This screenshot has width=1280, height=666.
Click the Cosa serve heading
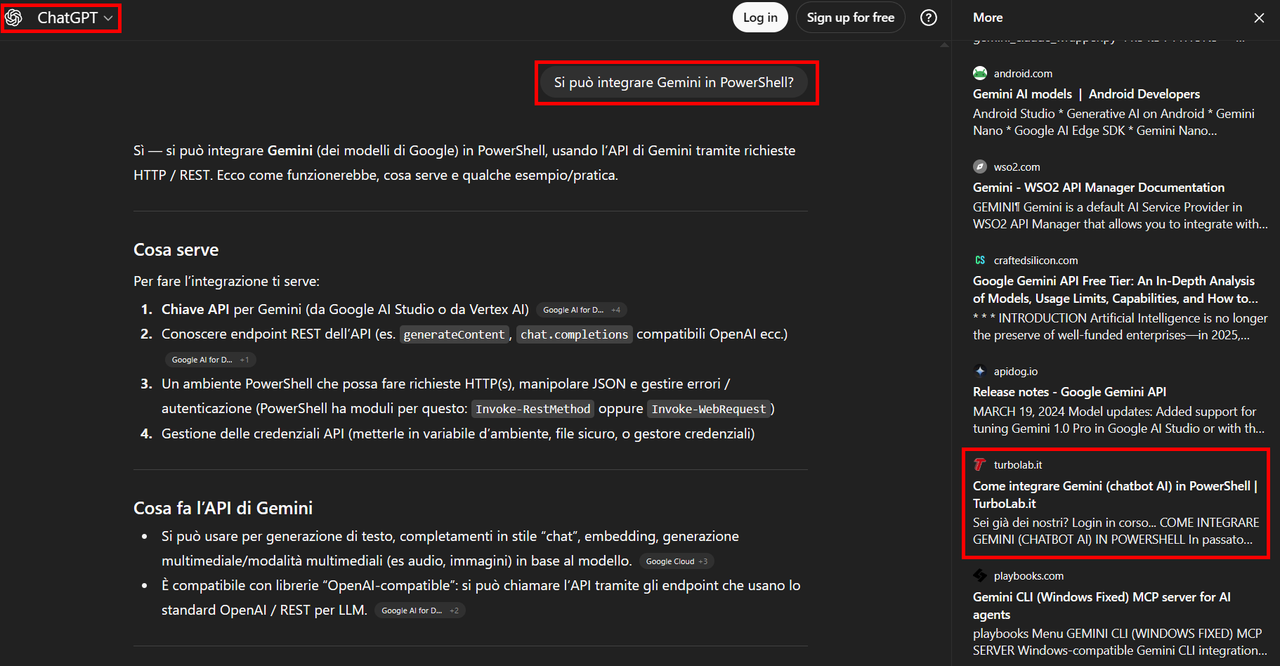coord(176,250)
